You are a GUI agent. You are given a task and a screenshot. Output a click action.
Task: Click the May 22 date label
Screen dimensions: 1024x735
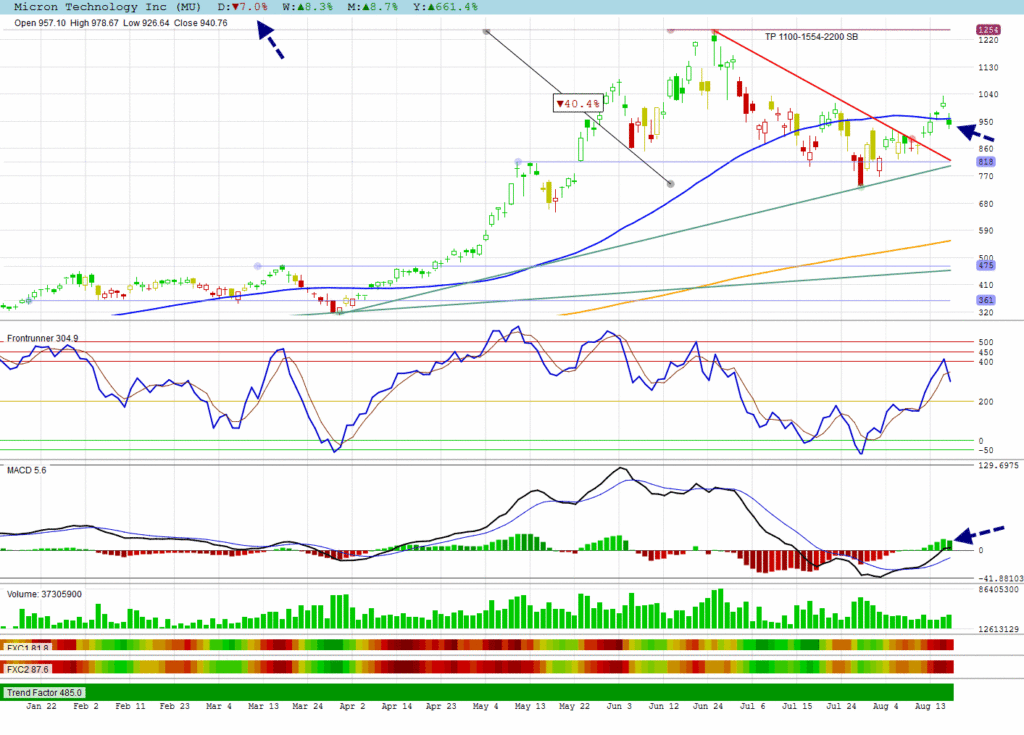574,706
